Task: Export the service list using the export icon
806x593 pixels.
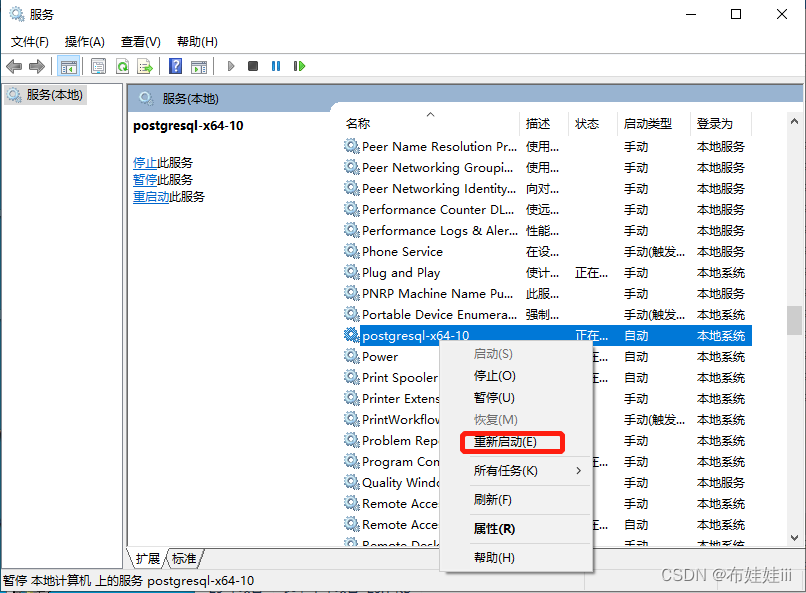Action: point(146,66)
